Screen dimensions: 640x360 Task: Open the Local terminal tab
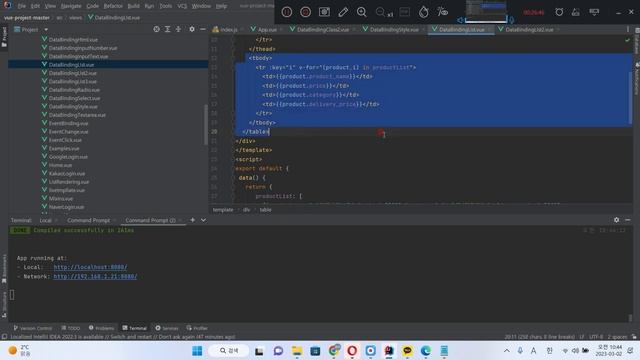pos(45,220)
